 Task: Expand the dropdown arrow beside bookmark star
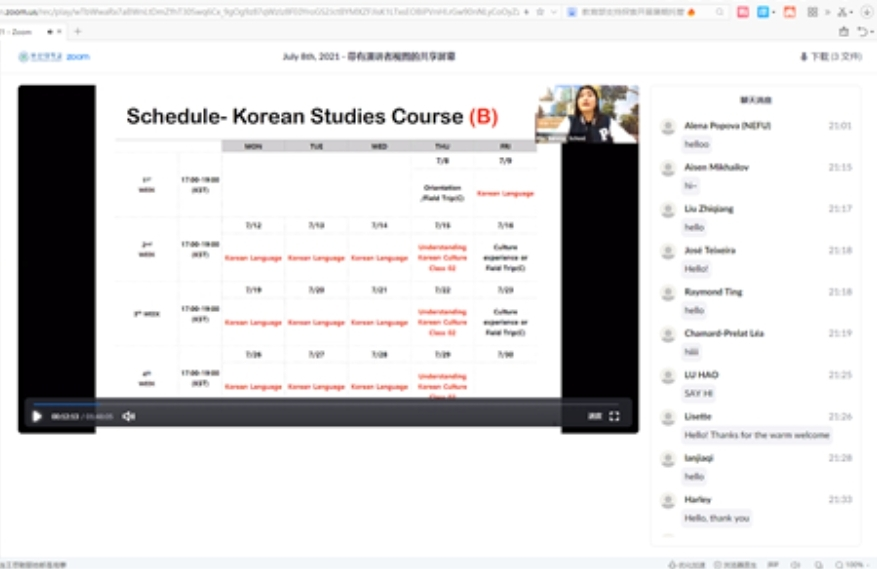(554, 12)
